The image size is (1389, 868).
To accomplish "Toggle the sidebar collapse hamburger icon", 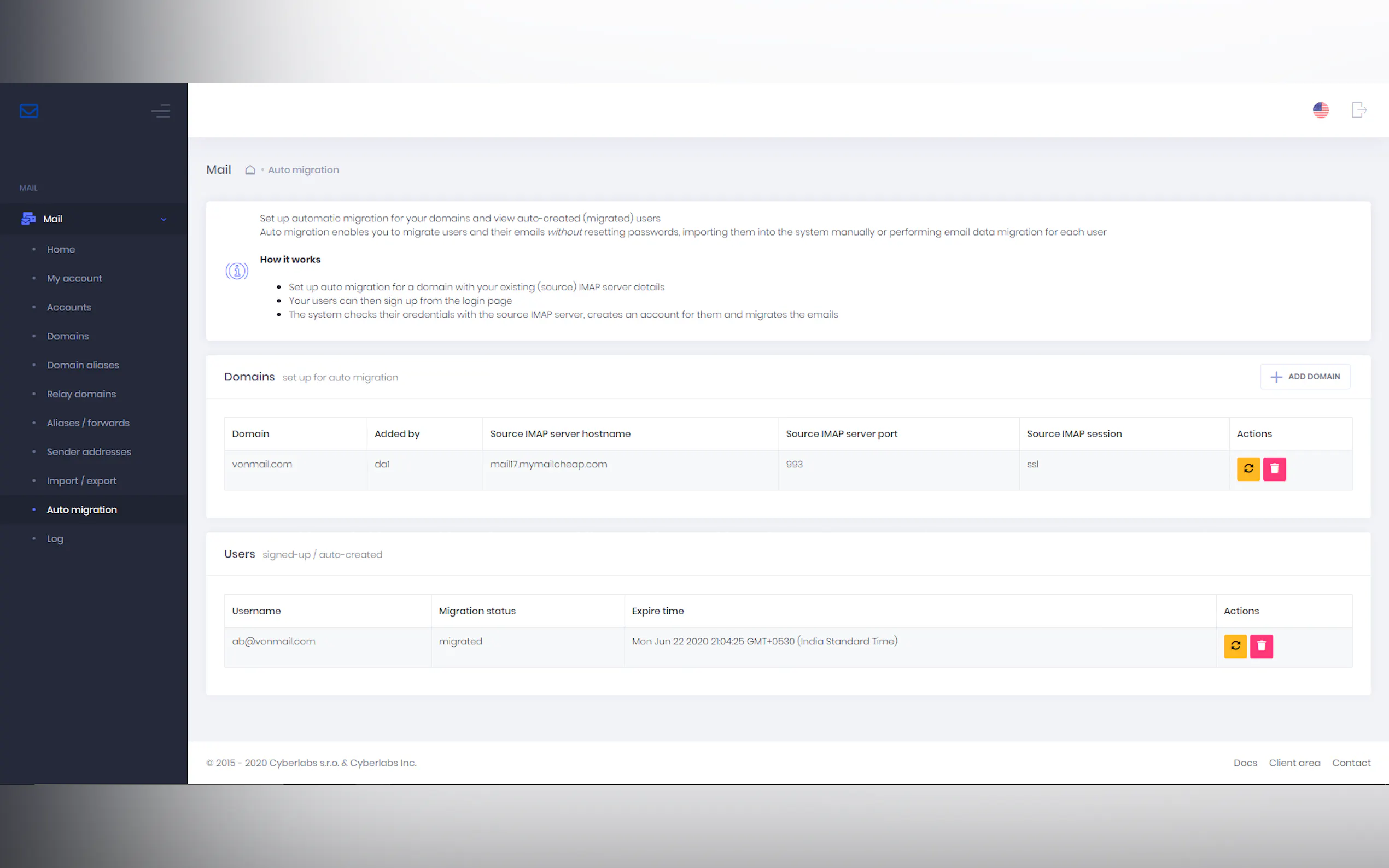I will pos(161,111).
